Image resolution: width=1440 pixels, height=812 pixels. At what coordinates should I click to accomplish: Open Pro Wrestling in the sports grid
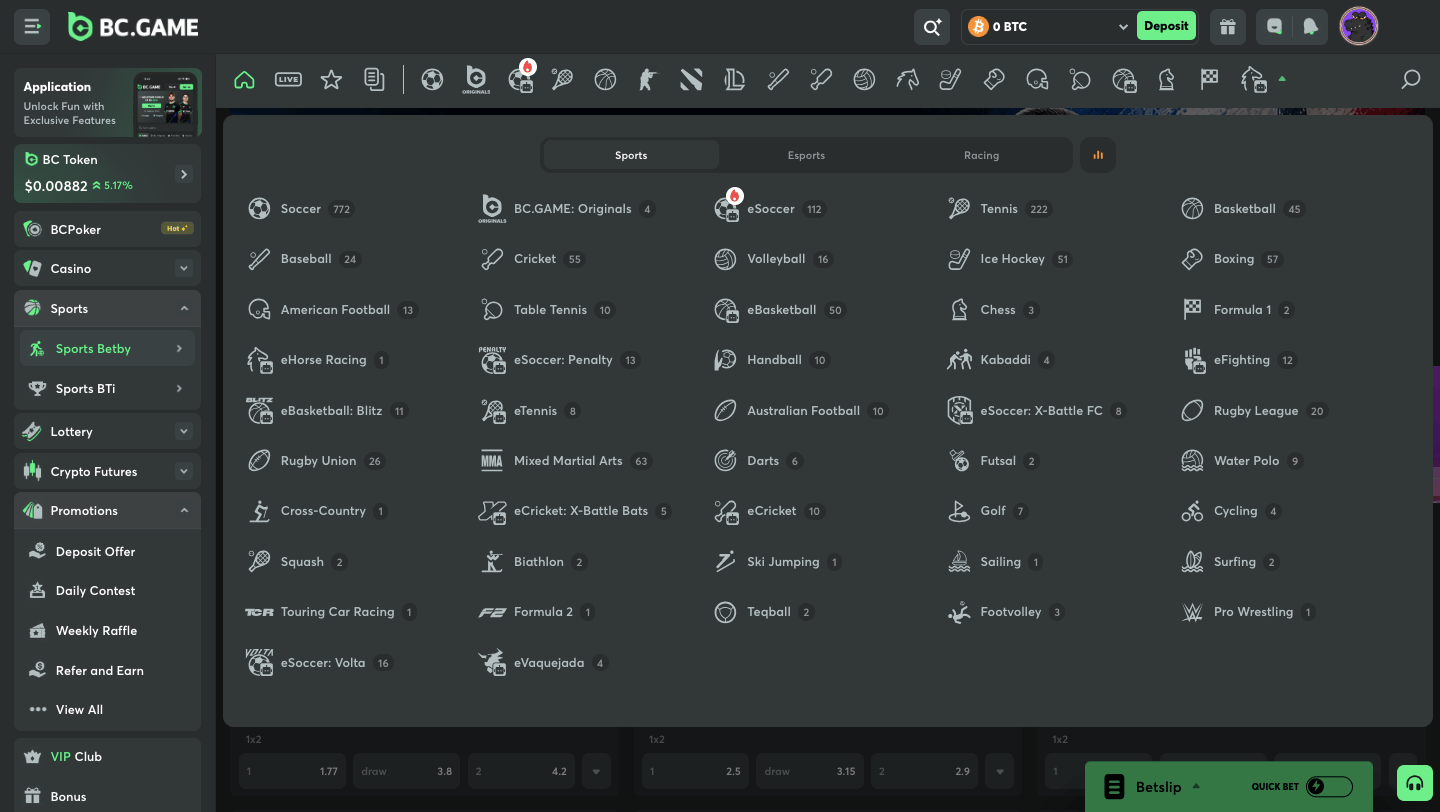point(1249,612)
